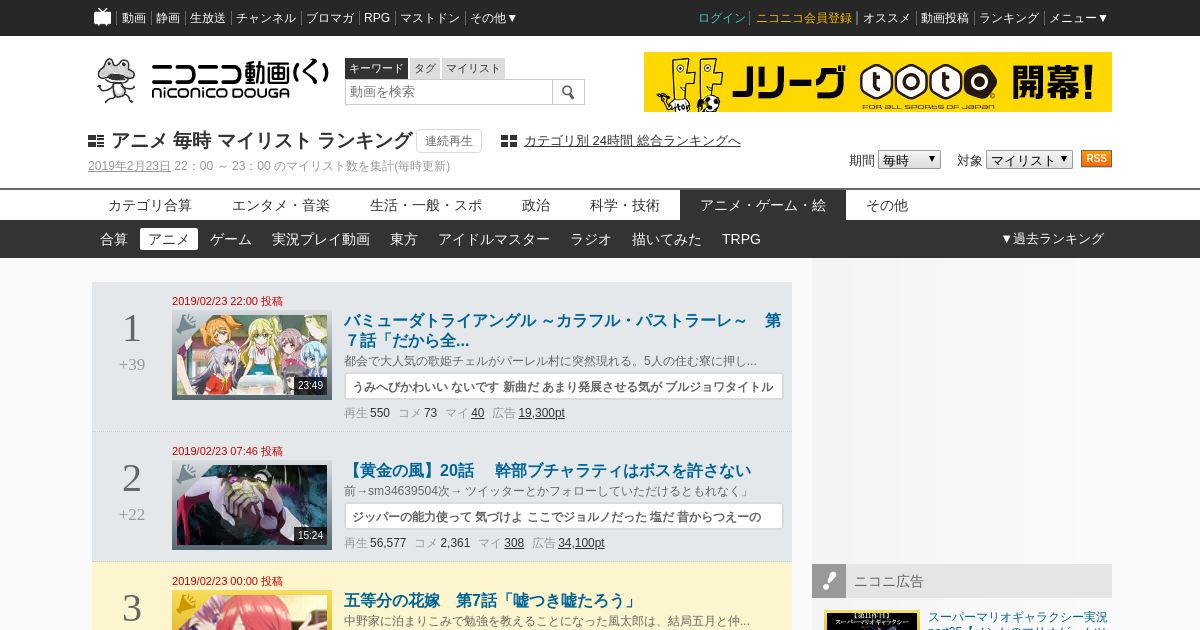Click the RSS feed badge

tap(1096, 159)
